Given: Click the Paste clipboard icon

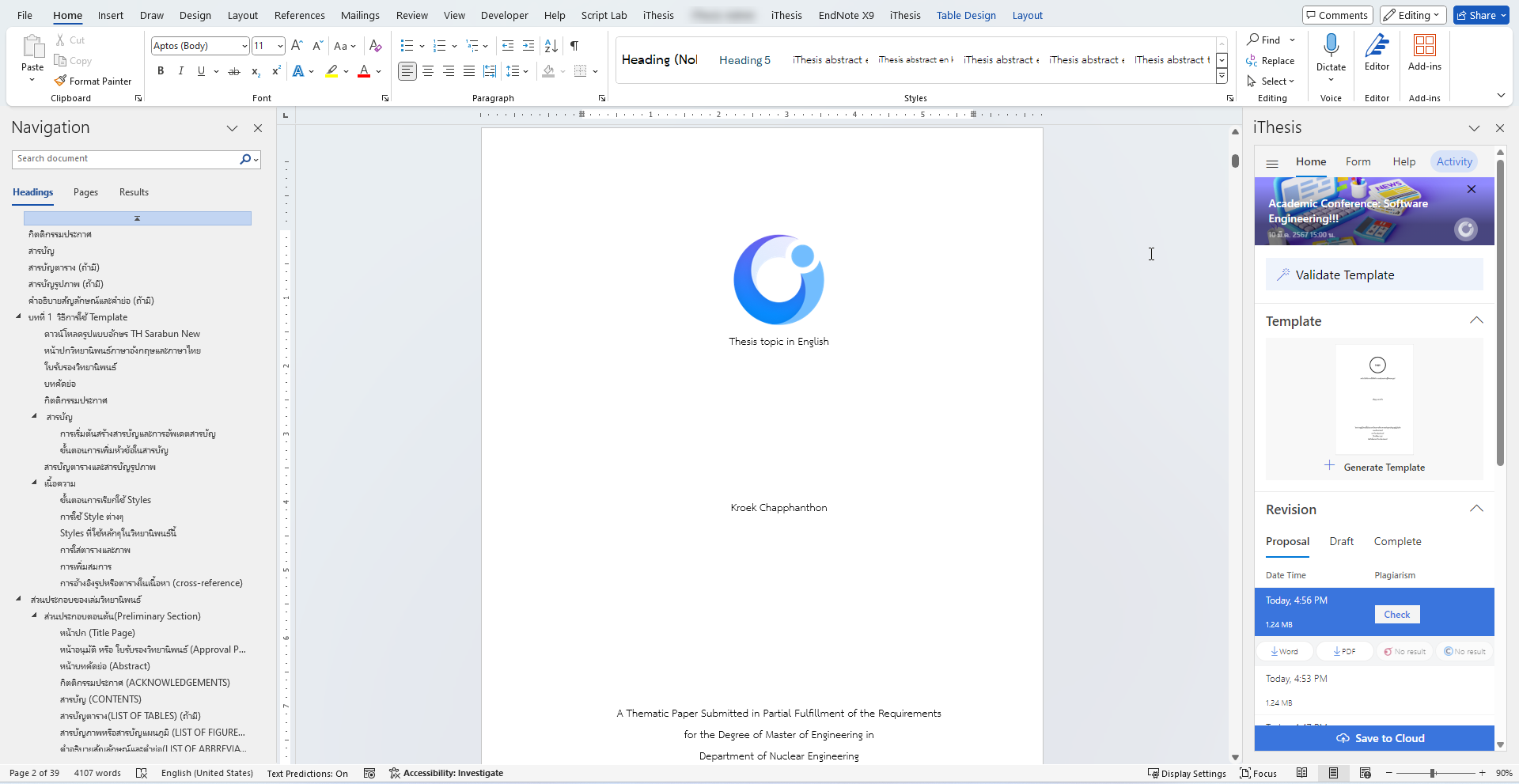Looking at the screenshot, I should coord(32,47).
